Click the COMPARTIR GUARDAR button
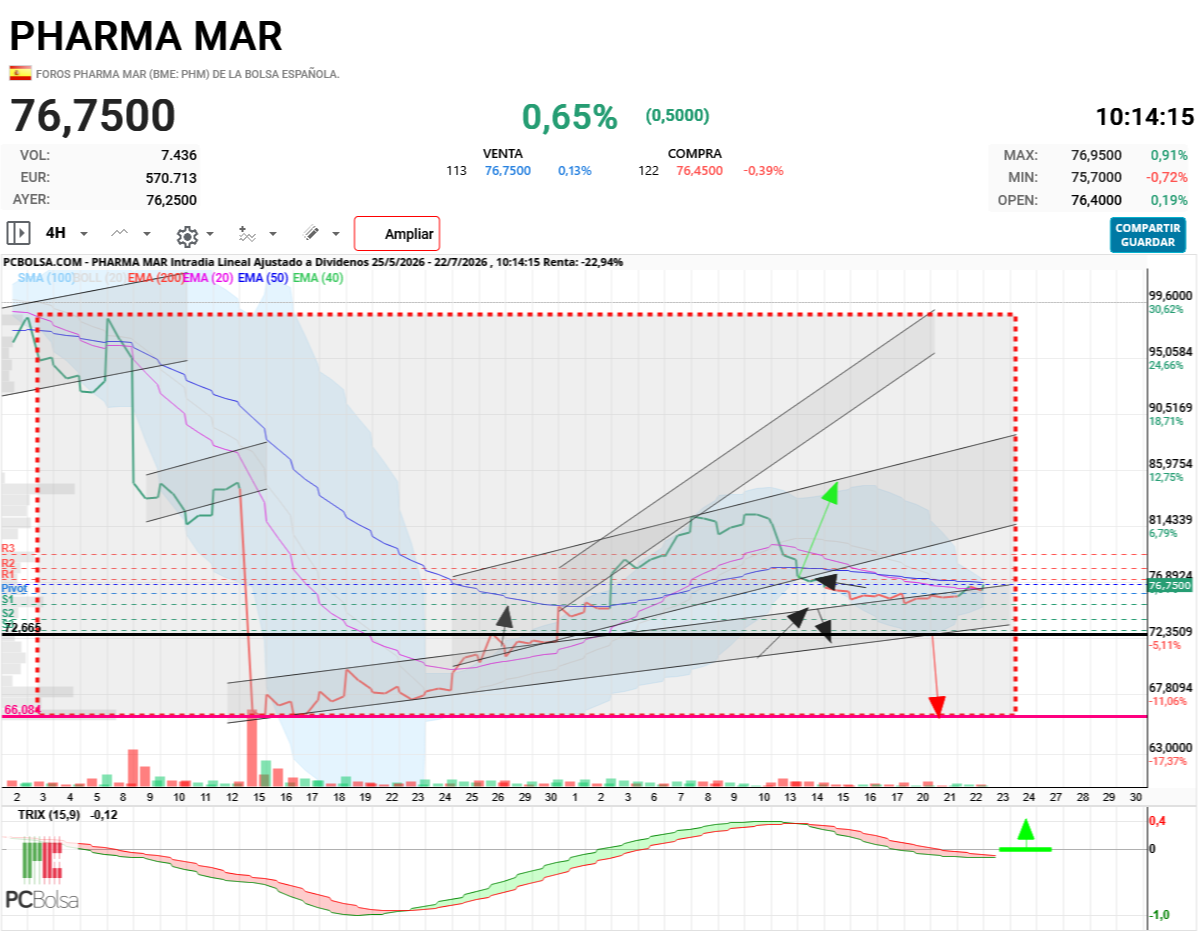The height and width of the screenshot is (931, 1200). 1148,235
